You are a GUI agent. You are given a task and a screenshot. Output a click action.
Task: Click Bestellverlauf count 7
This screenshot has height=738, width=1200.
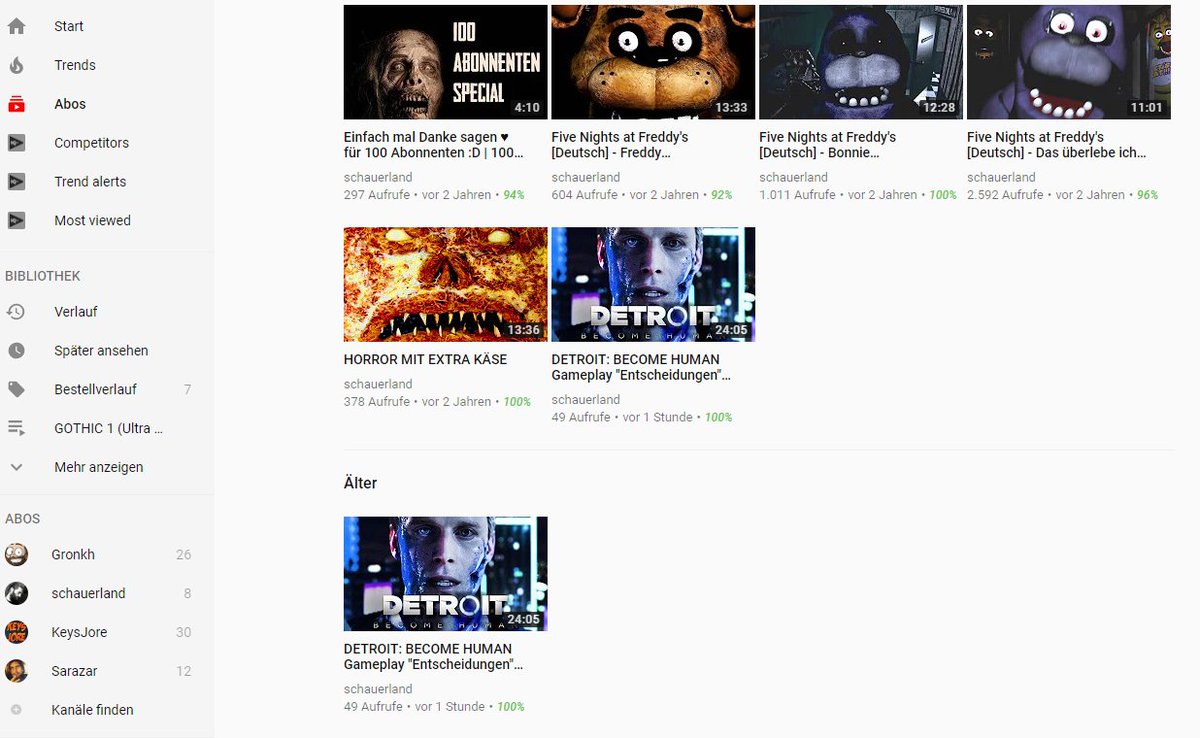tap(187, 390)
